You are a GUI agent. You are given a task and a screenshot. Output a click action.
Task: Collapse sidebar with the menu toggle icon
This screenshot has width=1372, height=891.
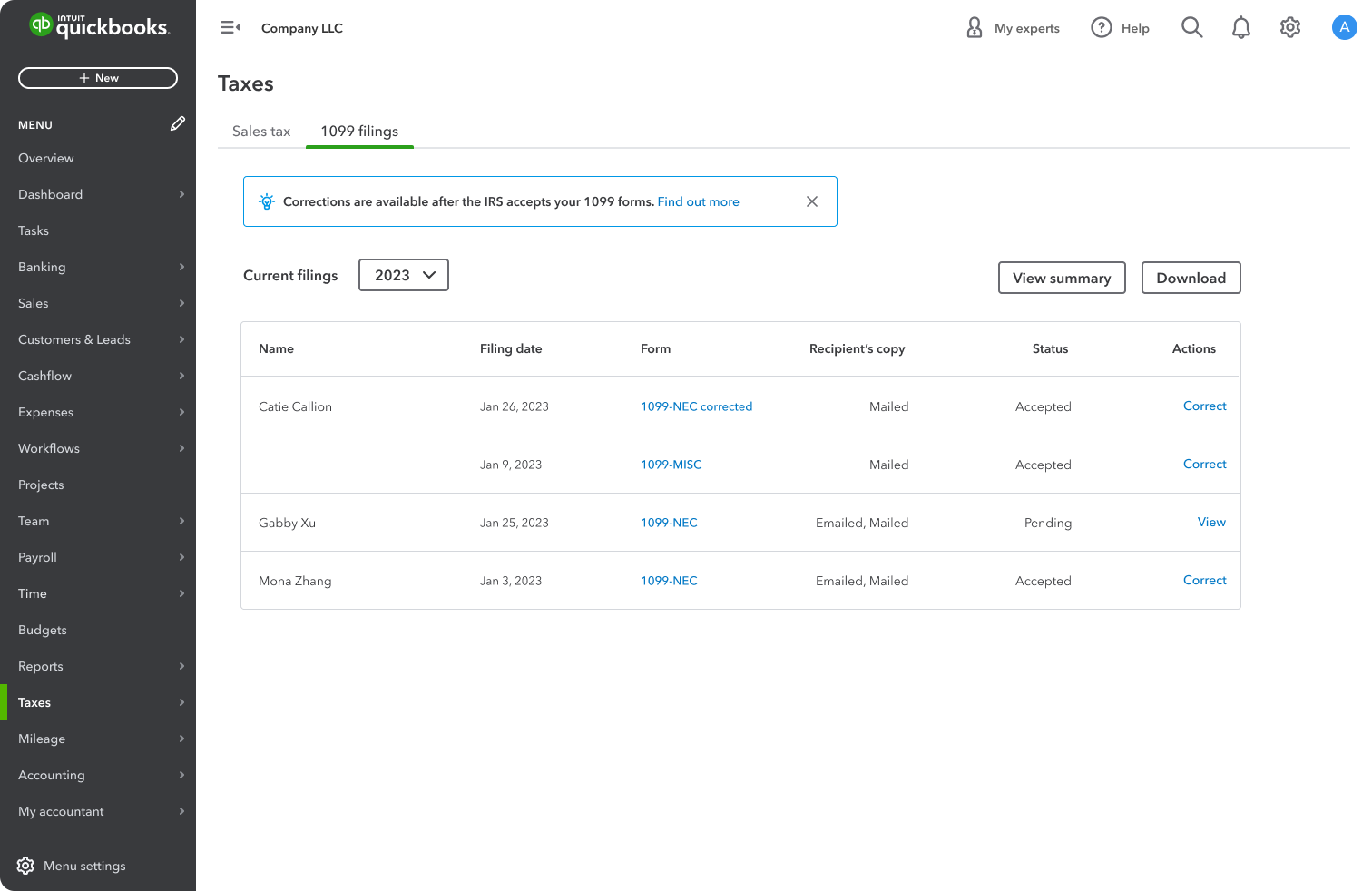pos(230,28)
